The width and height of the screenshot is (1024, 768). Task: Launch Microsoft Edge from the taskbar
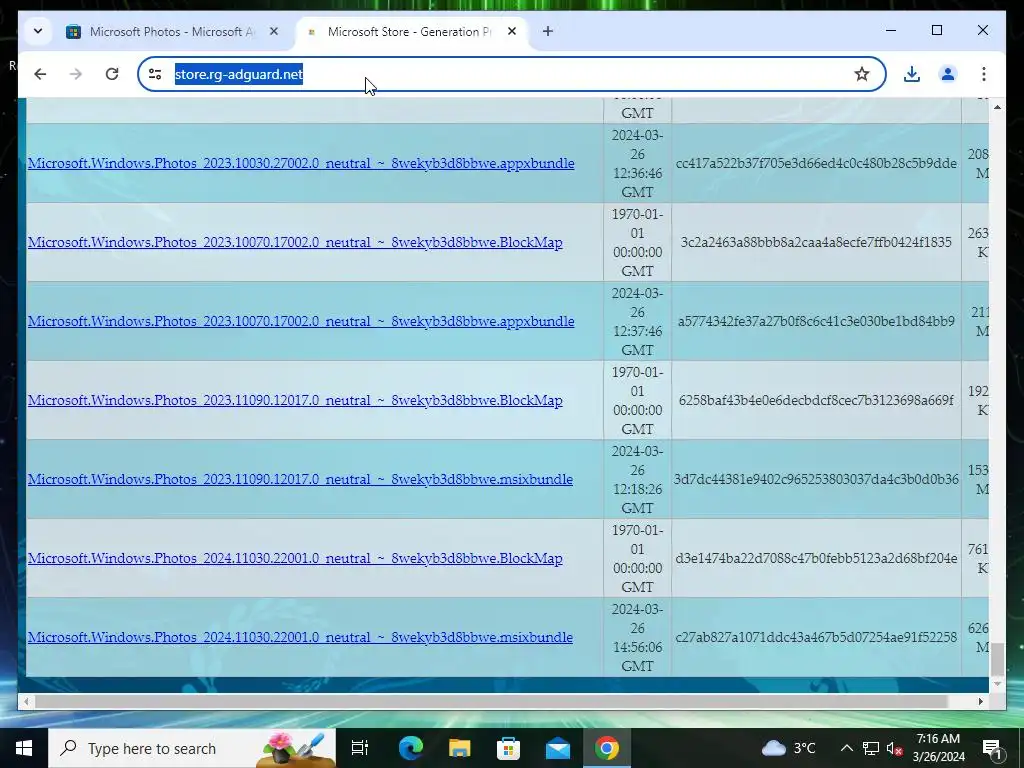click(411, 748)
